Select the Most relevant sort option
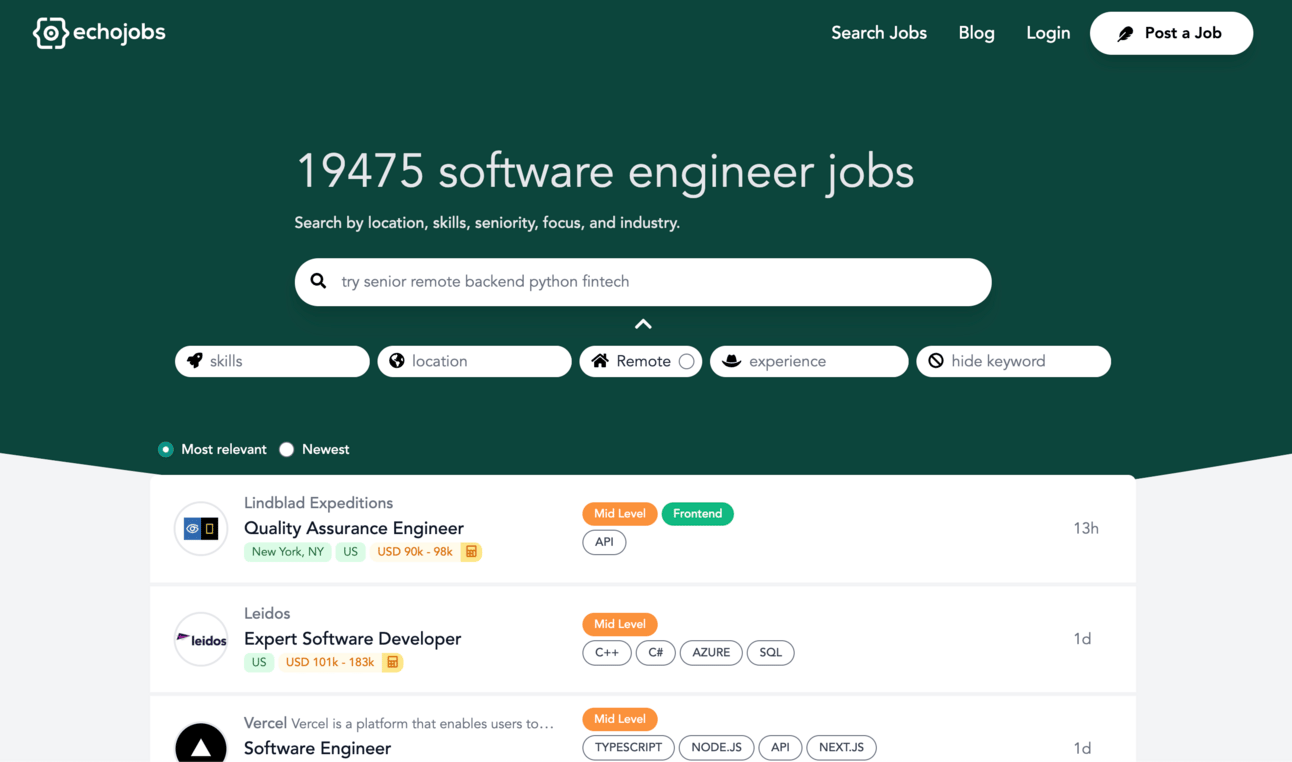The height and width of the screenshot is (762, 1292). coord(166,450)
